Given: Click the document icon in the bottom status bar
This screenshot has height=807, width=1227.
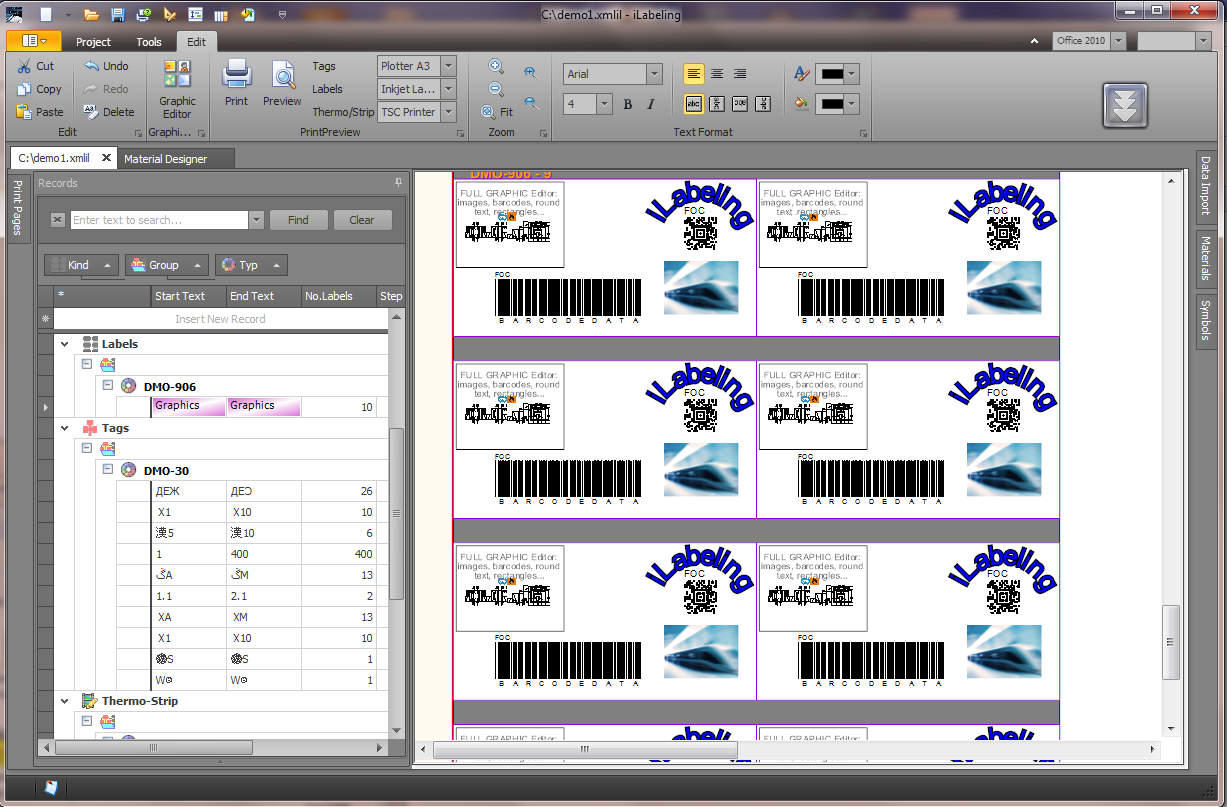Looking at the screenshot, I should pos(51,787).
